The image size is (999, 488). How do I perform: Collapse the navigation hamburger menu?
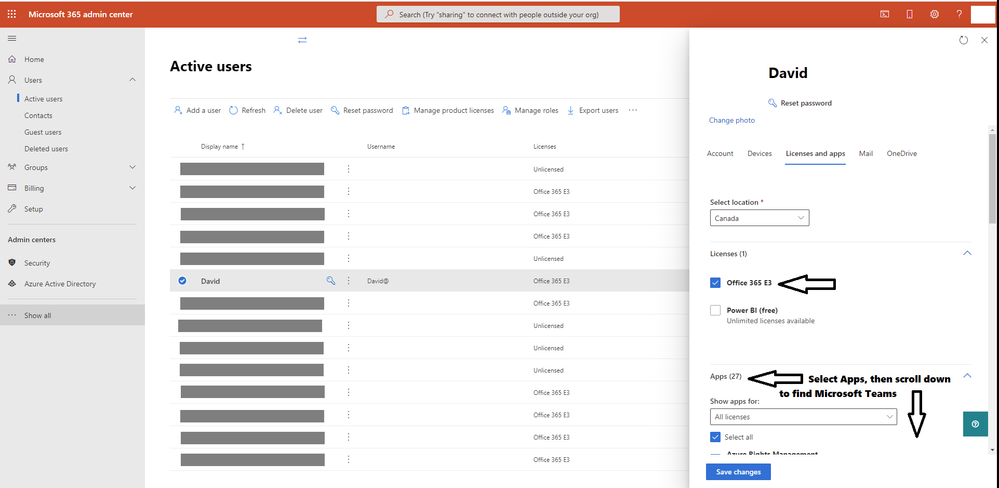point(11,38)
